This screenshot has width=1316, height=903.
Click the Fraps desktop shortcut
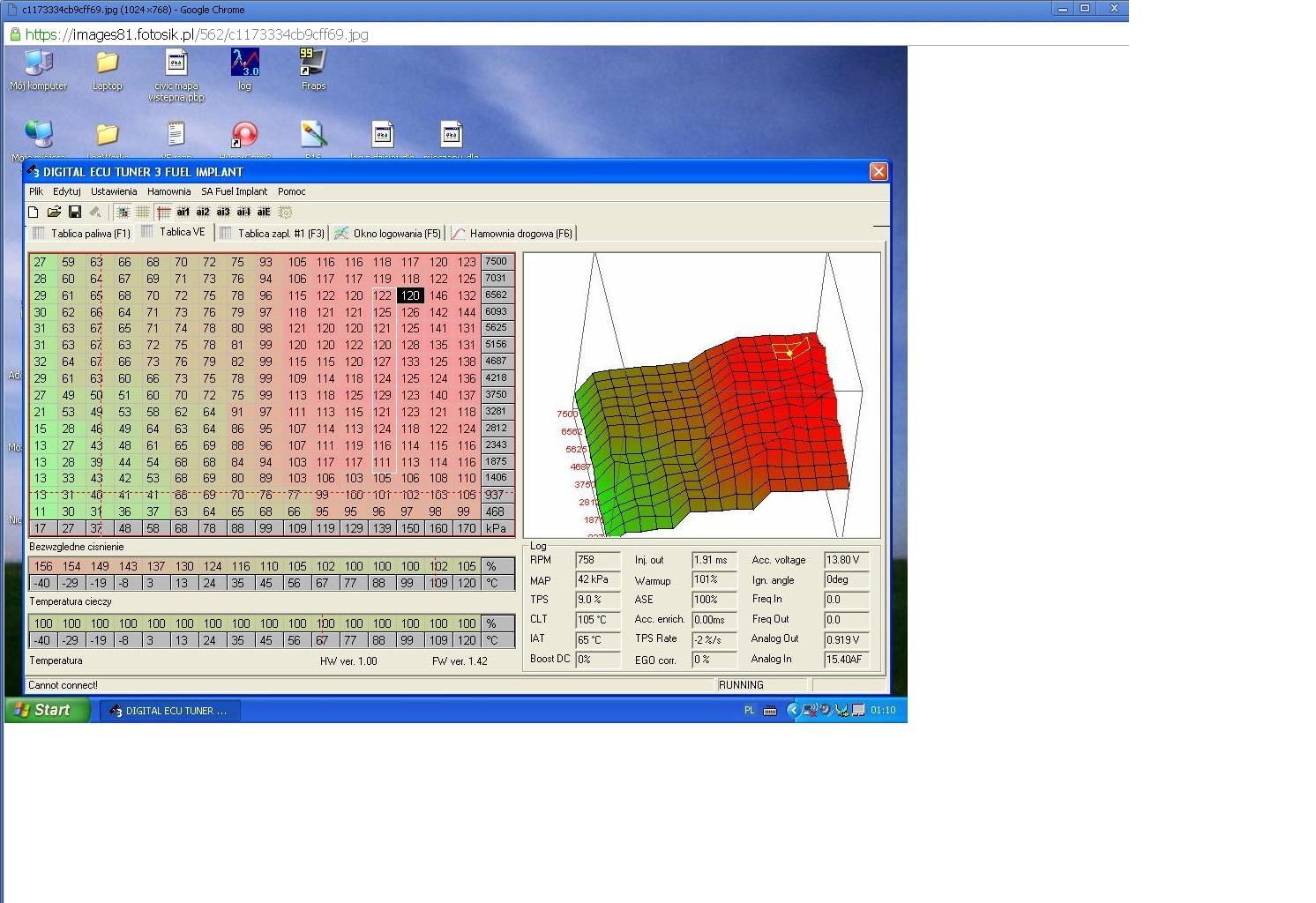tap(313, 70)
